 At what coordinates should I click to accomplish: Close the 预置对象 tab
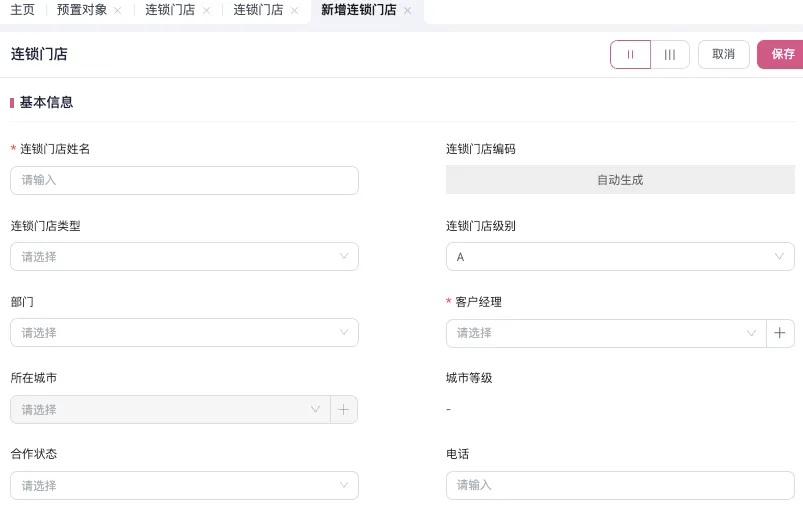118,10
